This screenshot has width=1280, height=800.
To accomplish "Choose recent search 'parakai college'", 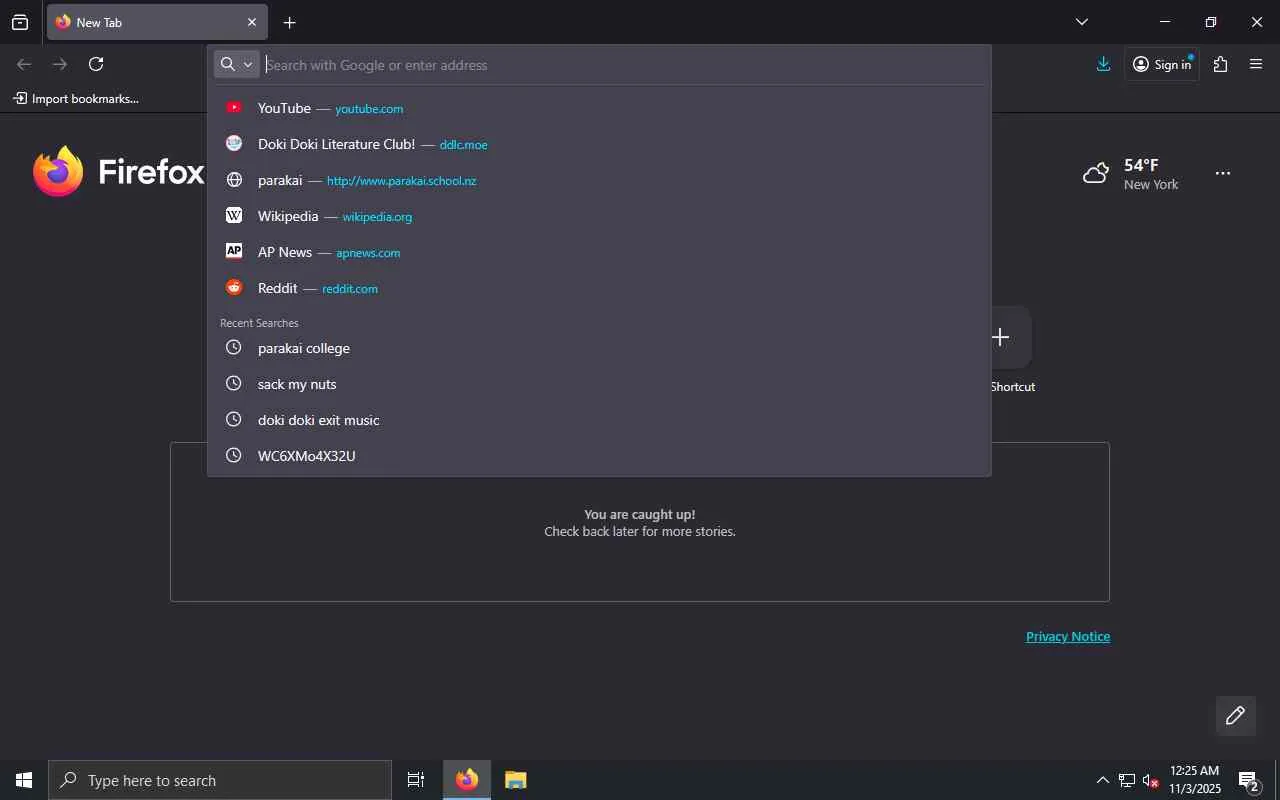I will (599, 348).
